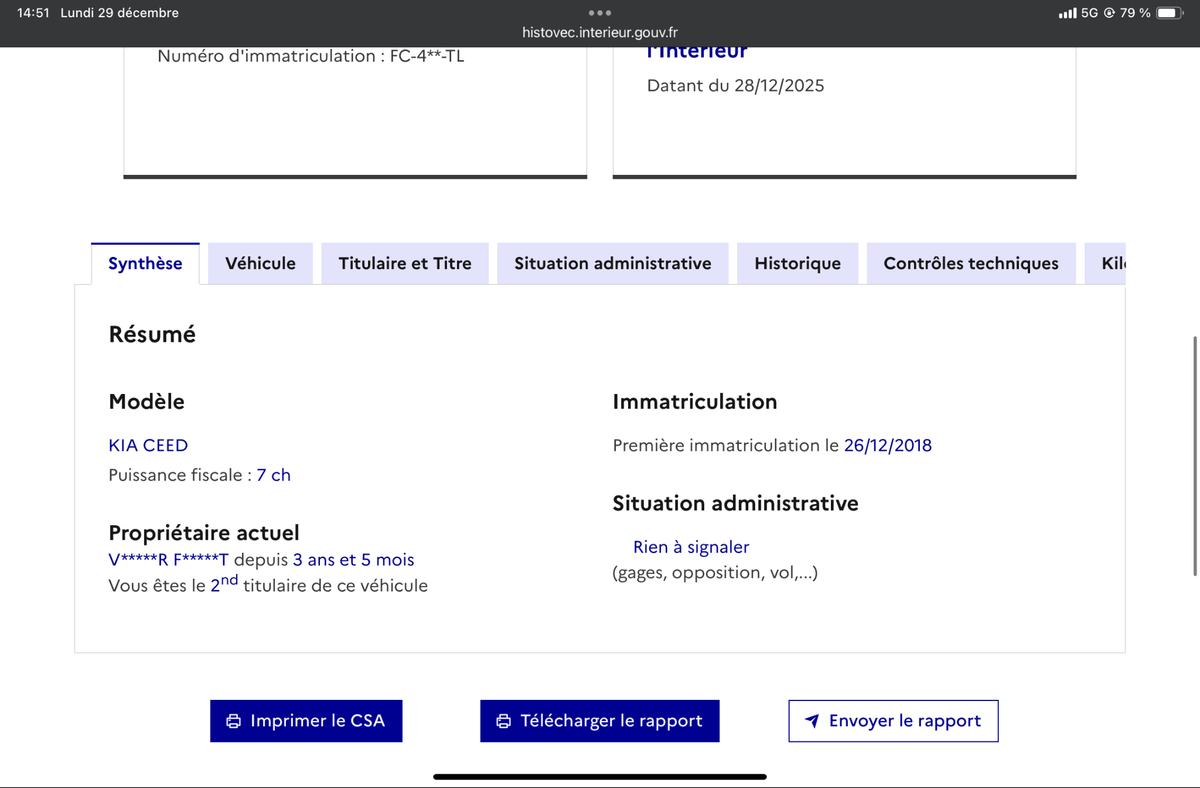Tap the histovec.interieur.gouv.fr address bar
1200x788 pixels.
[600, 32]
